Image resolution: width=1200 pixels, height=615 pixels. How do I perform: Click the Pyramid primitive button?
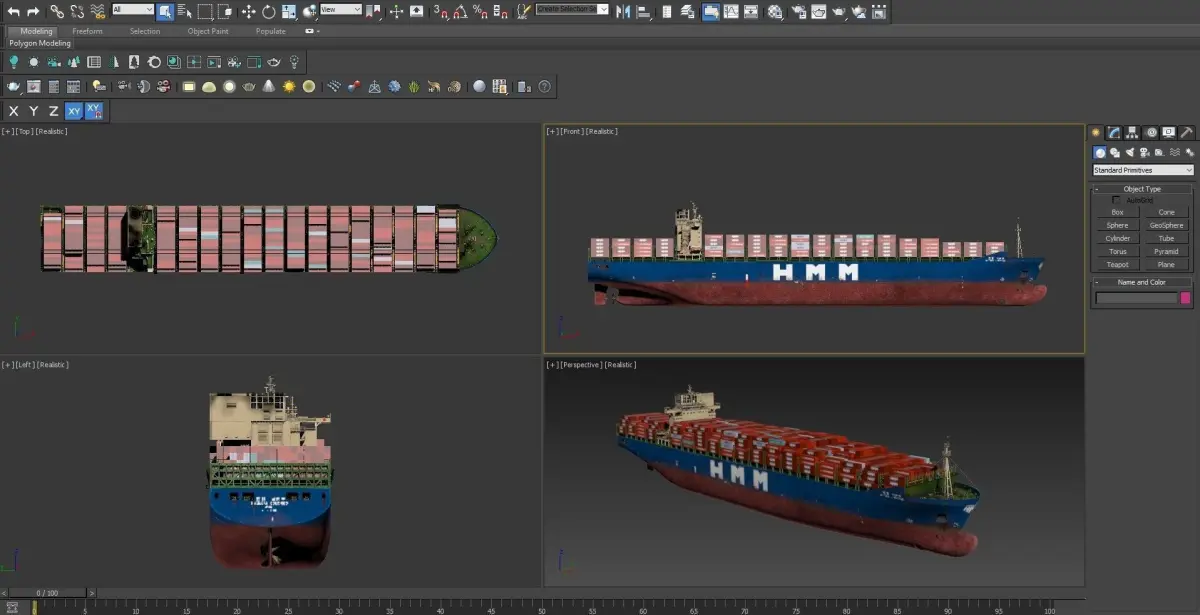pos(1166,251)
